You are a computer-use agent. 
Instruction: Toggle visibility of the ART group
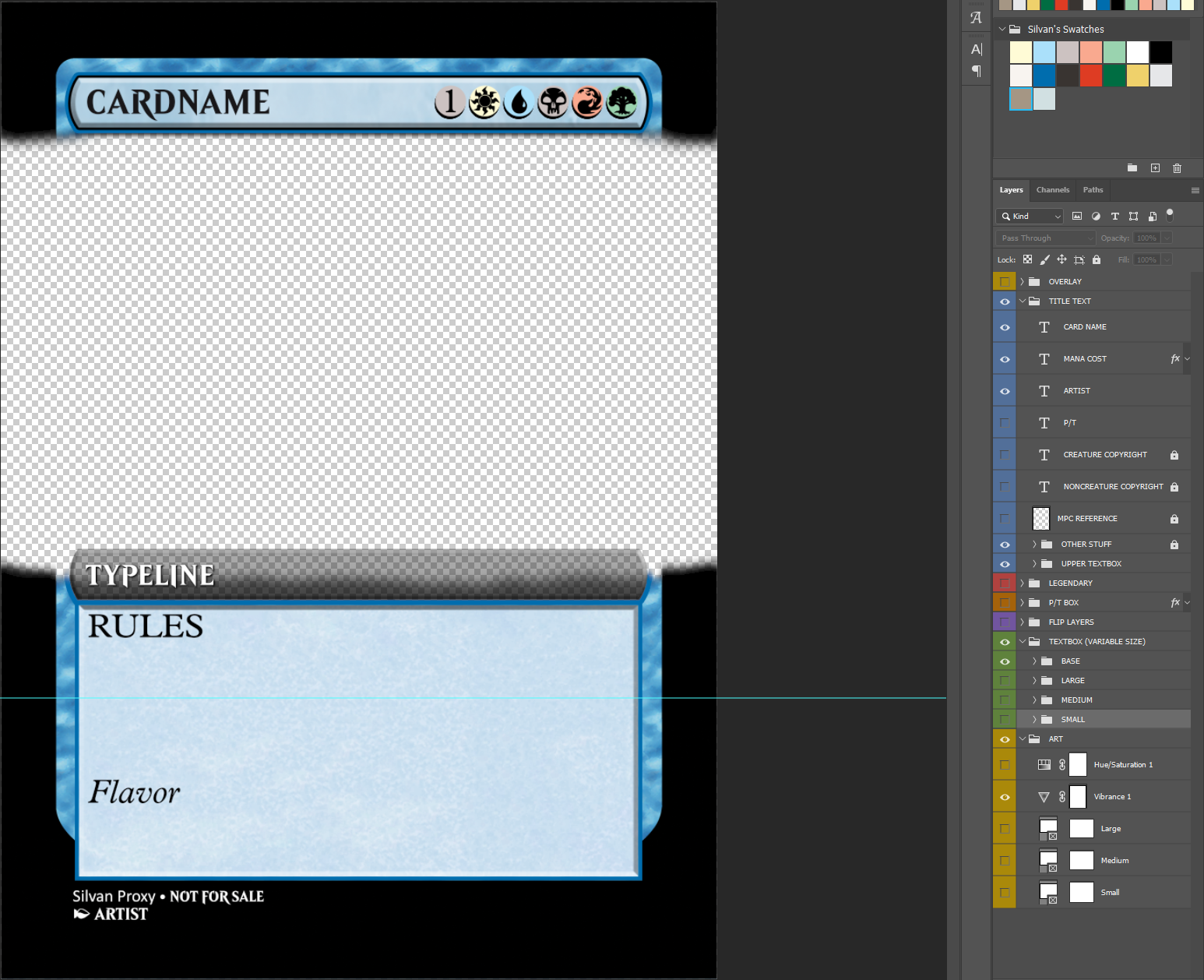[1004, 739]
